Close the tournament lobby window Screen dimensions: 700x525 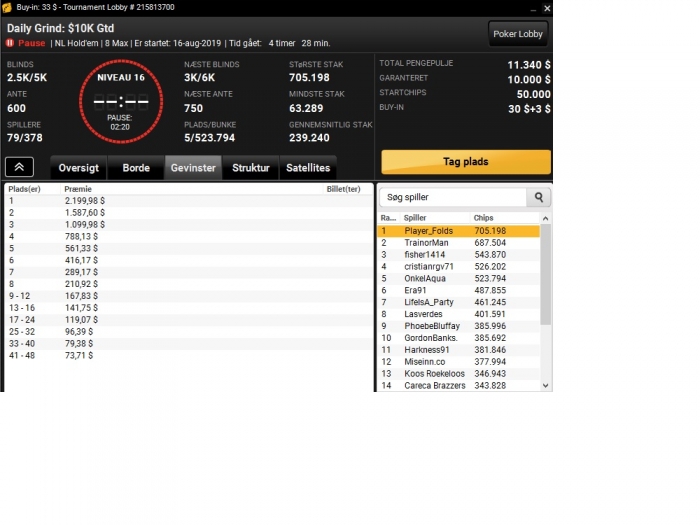pyautogui.click(x=547, y=8)
